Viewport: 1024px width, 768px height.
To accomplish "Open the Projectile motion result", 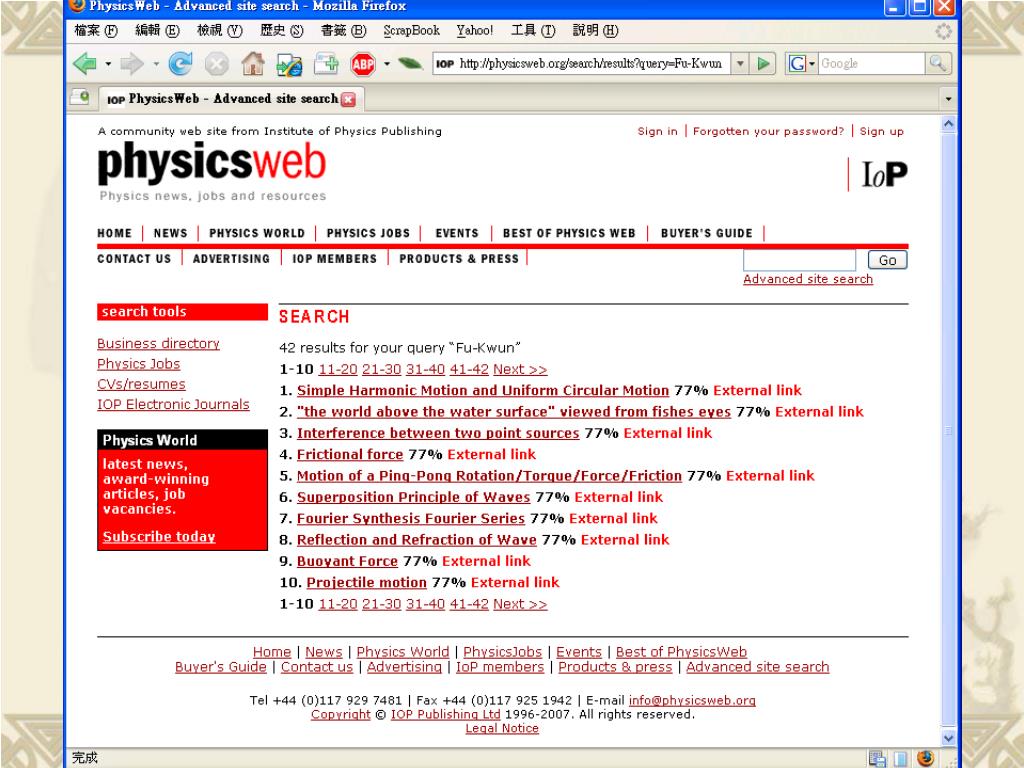I will click(x=366, y=583).
